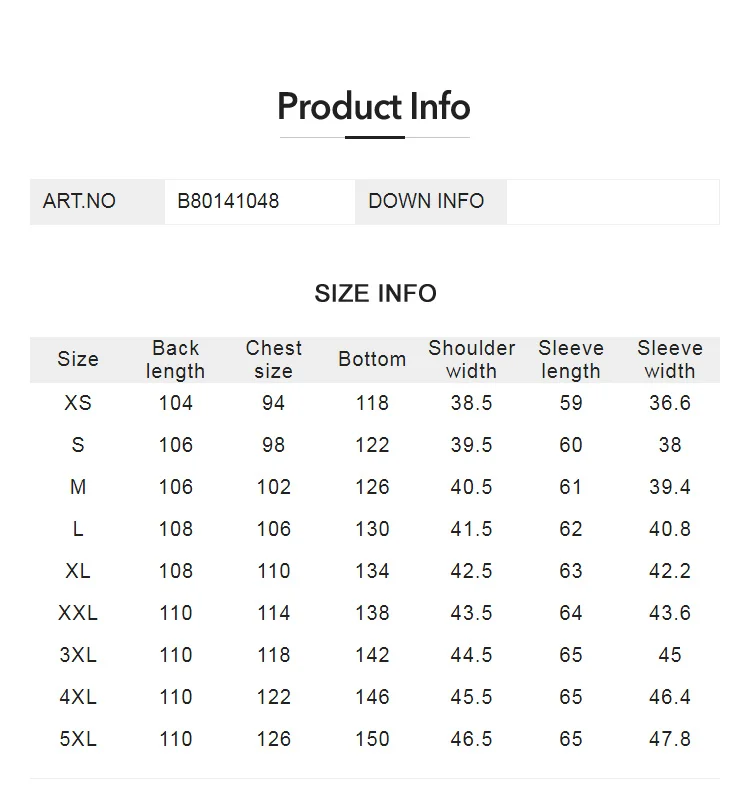This screenshot has height=799, width=750.
Task: Click the Size column header
Action: pos(78,359)
